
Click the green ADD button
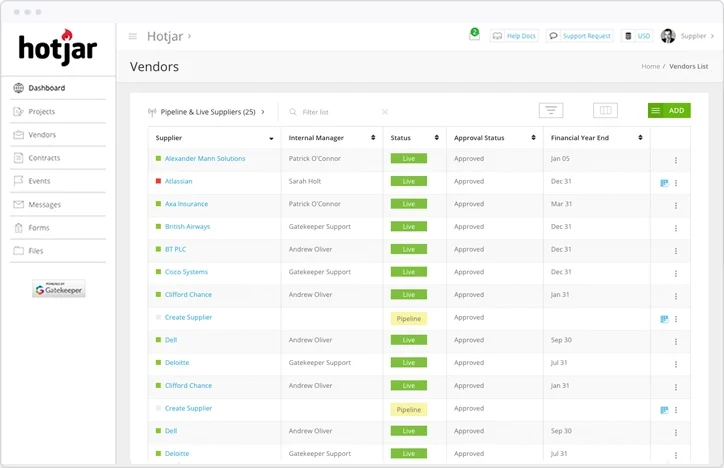(x=669, y=110)
